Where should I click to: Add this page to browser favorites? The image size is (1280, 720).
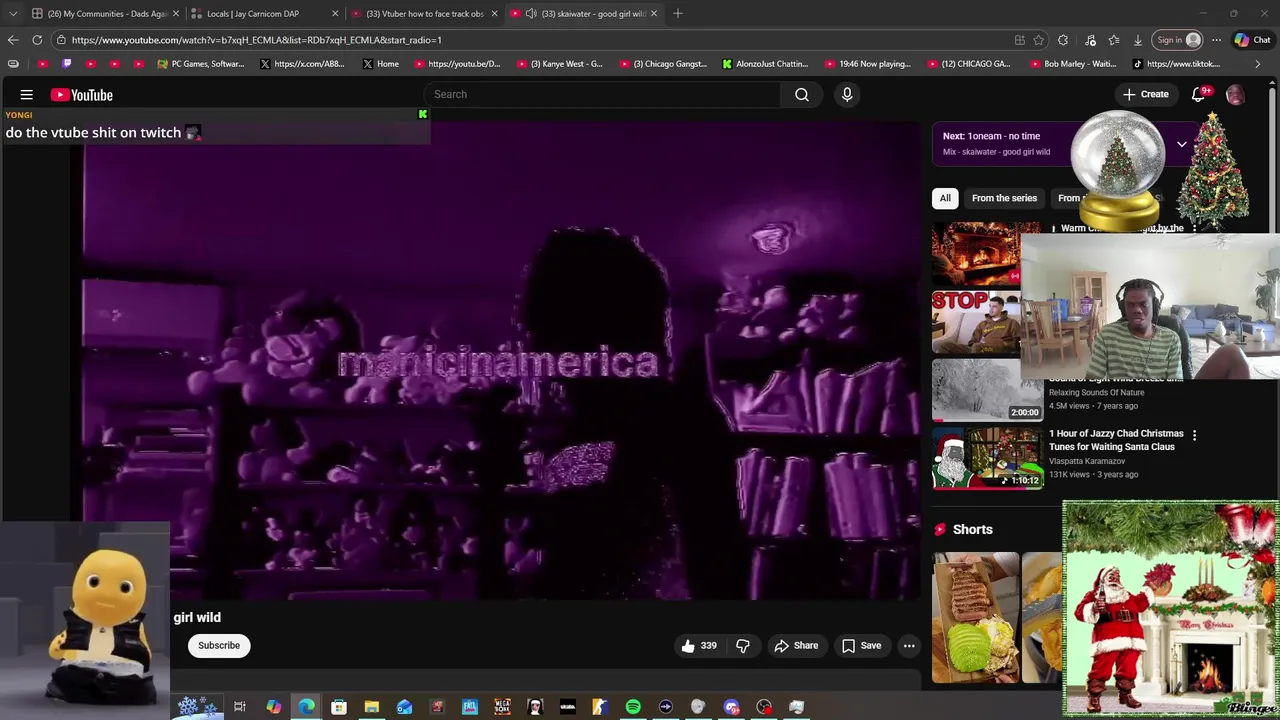1039,40
